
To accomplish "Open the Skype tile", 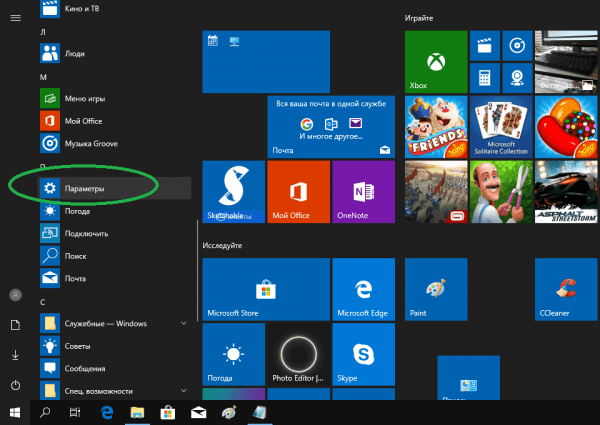I will point(364,354).
